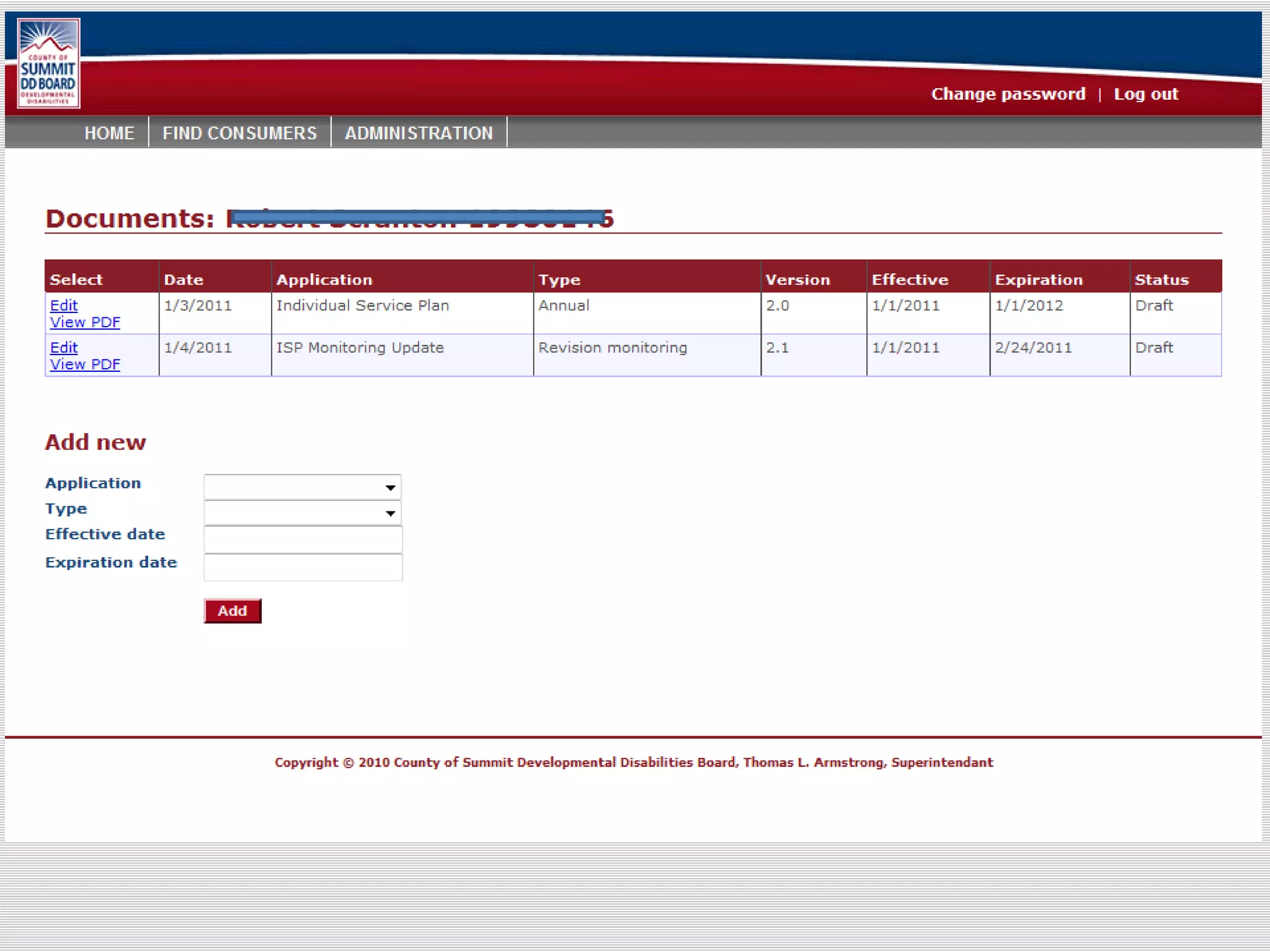1270x952 pixels.
Task: Click the Effective date input field
Action: (303, 539)
